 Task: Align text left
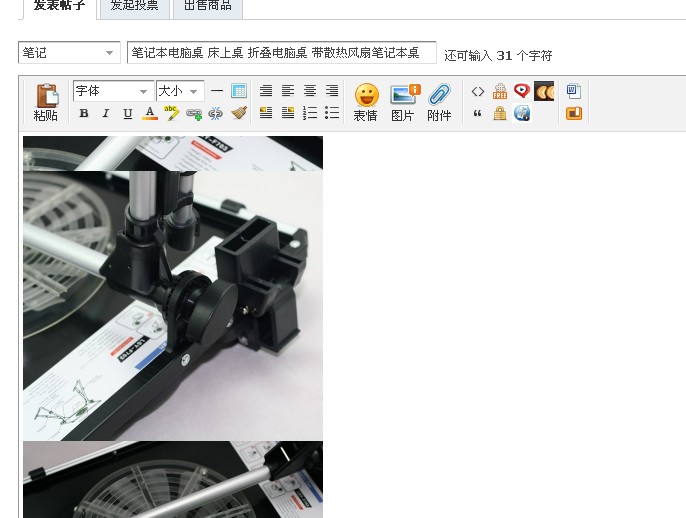(x=288, y=91)
